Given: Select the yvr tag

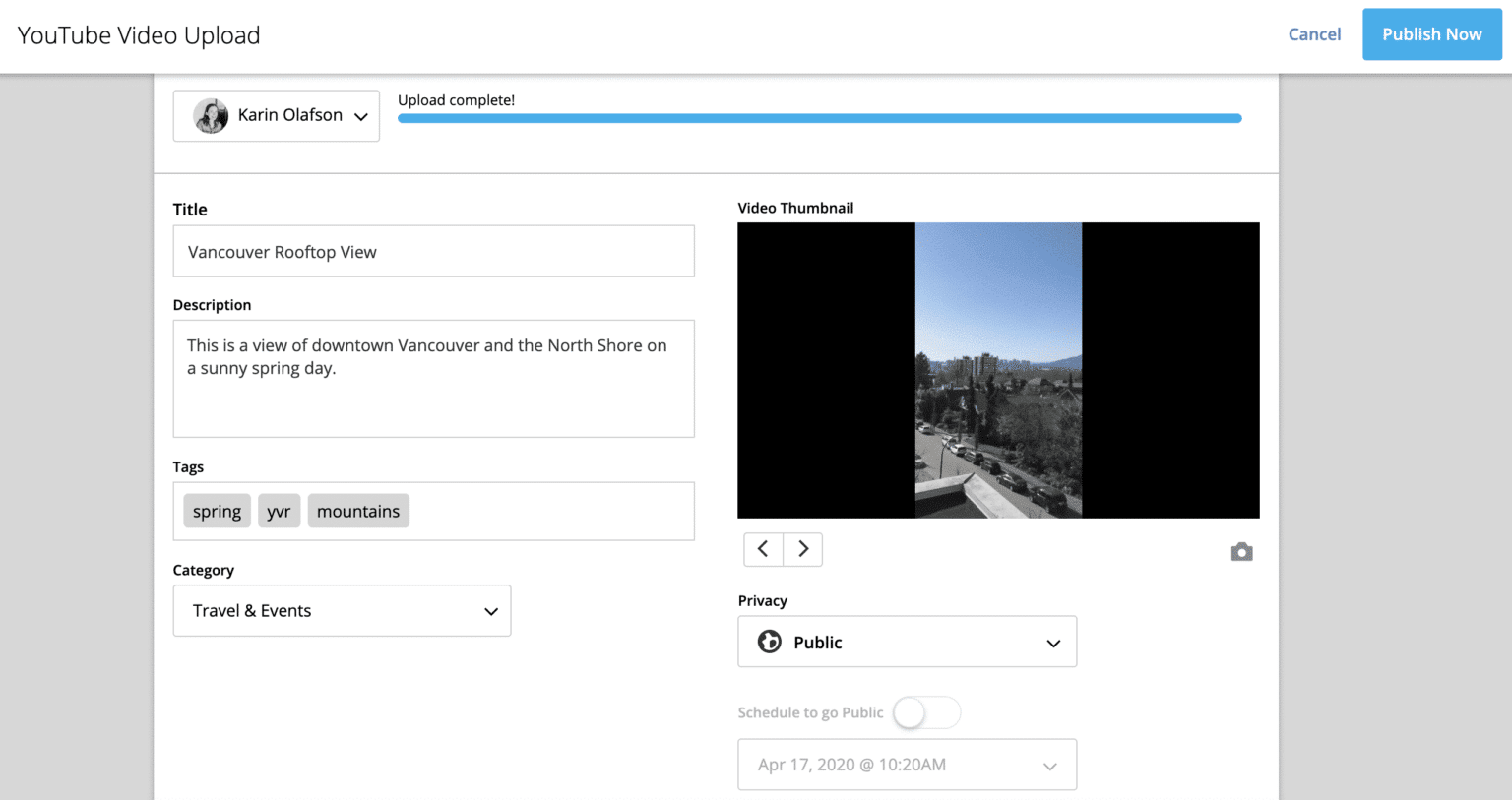Looking at the screenshot, I should tap(279, 511).
